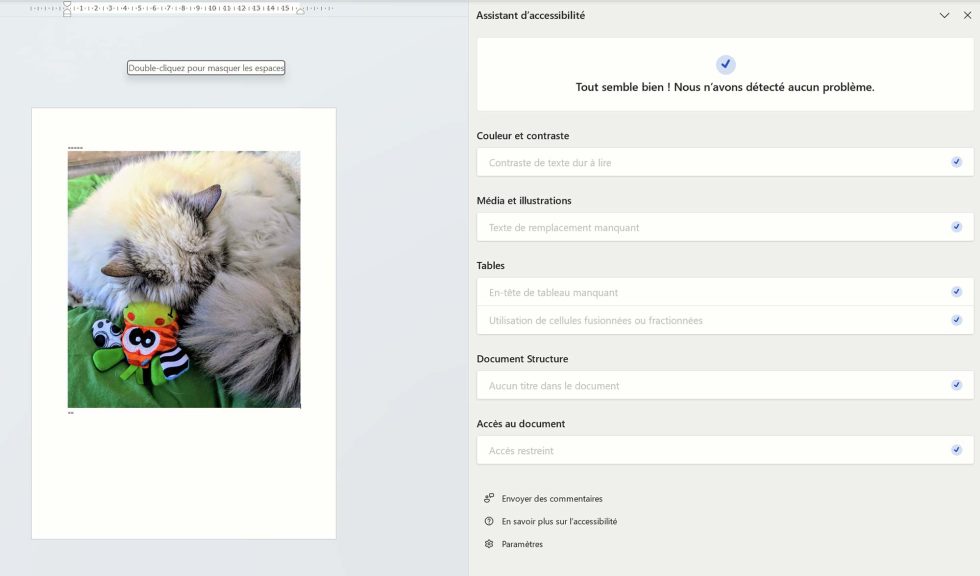Image resolution: width=980 pixels, height=576 pixels.
Task: Toggle the check on Contraste de texte dur à lire
Action: coord(957,161)
